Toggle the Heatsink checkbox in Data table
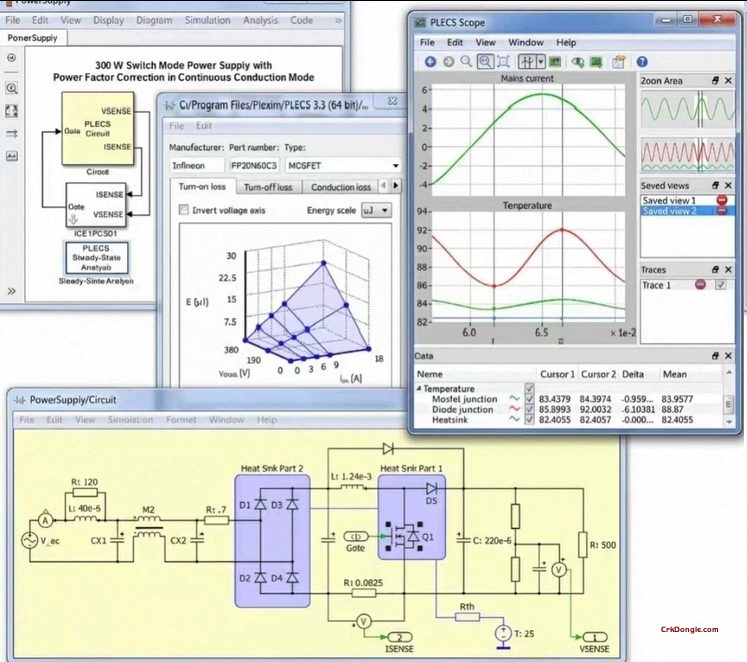The height and width of the screenshot is (662, 747). click(529, 420)
